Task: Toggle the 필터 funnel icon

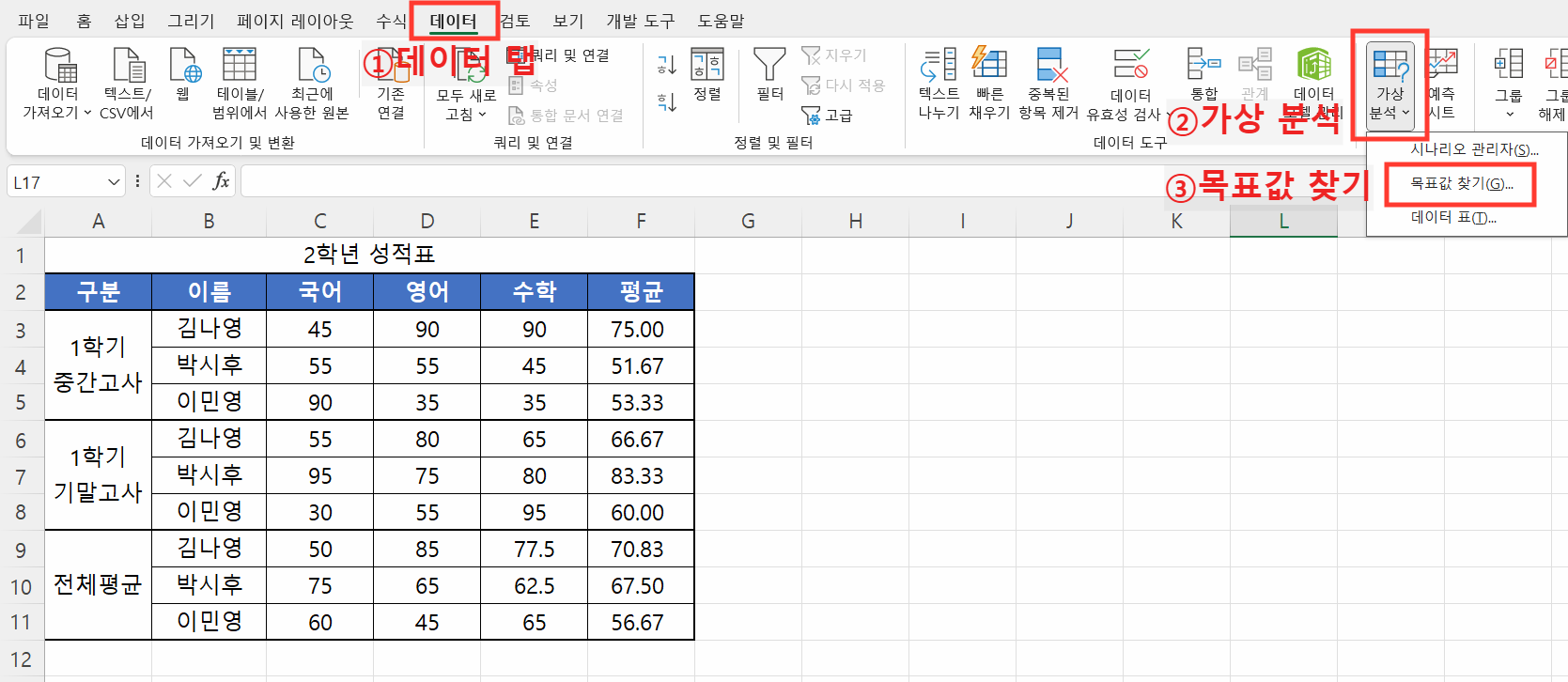Action: point(769,64)
